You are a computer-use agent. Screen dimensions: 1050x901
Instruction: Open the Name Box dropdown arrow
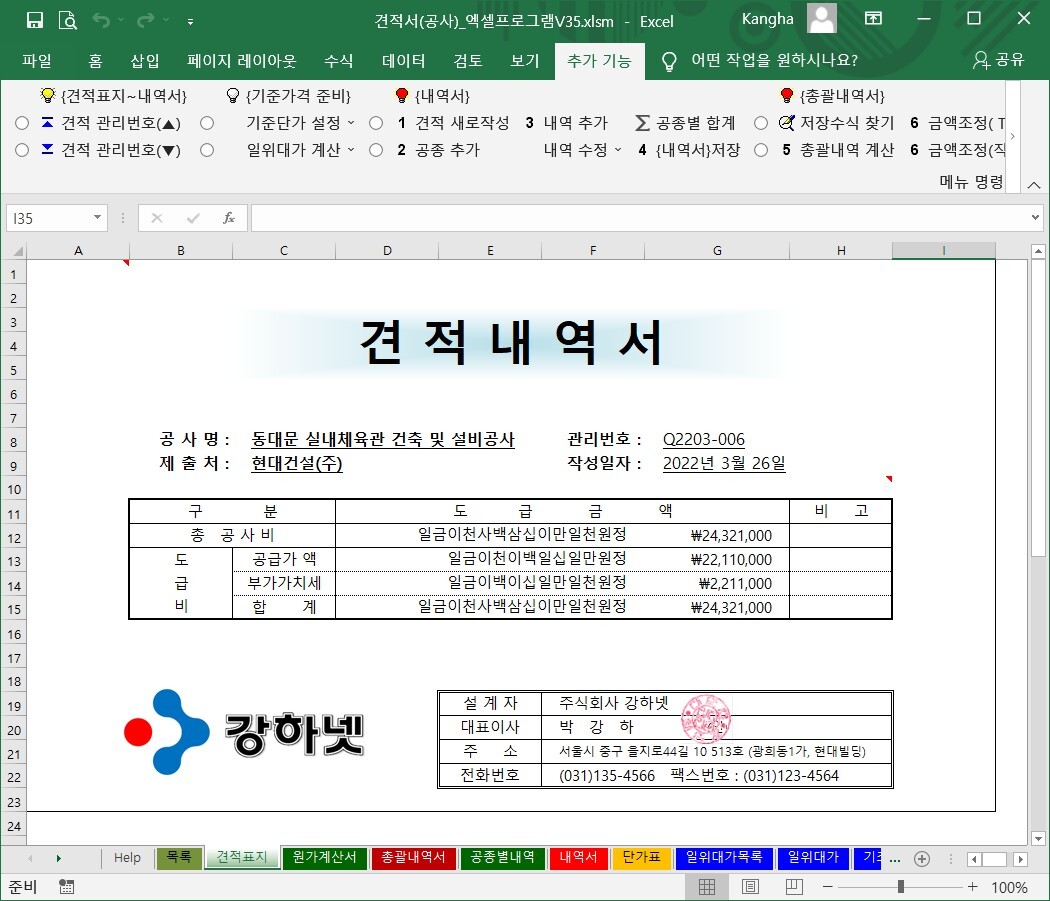(98, 218)
